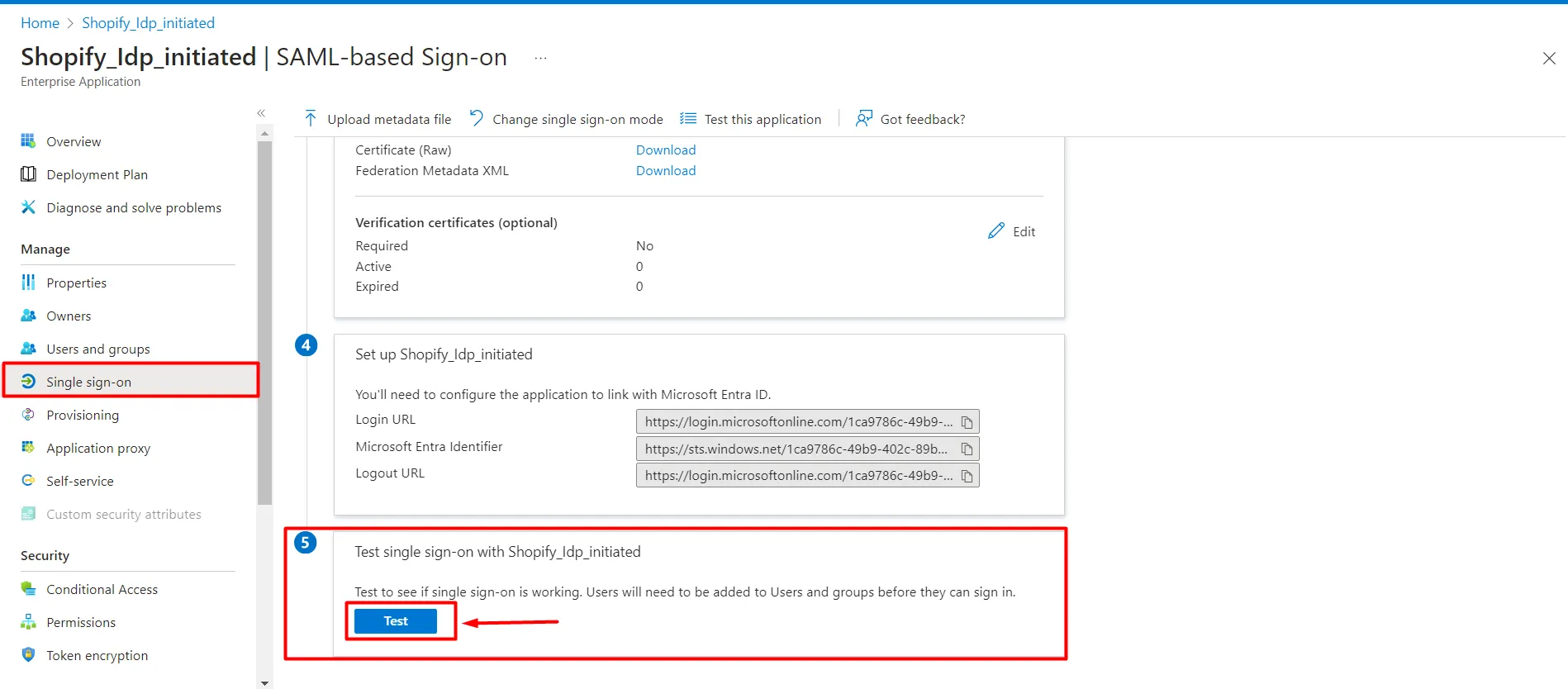Go to Home breadcrumb

[x=40, y=23]
